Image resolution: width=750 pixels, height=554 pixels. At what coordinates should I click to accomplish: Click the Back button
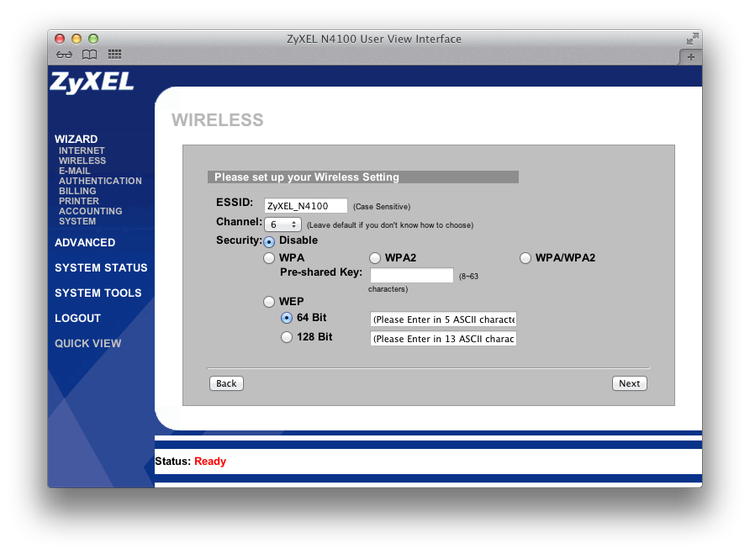click(x=226, y=384)
